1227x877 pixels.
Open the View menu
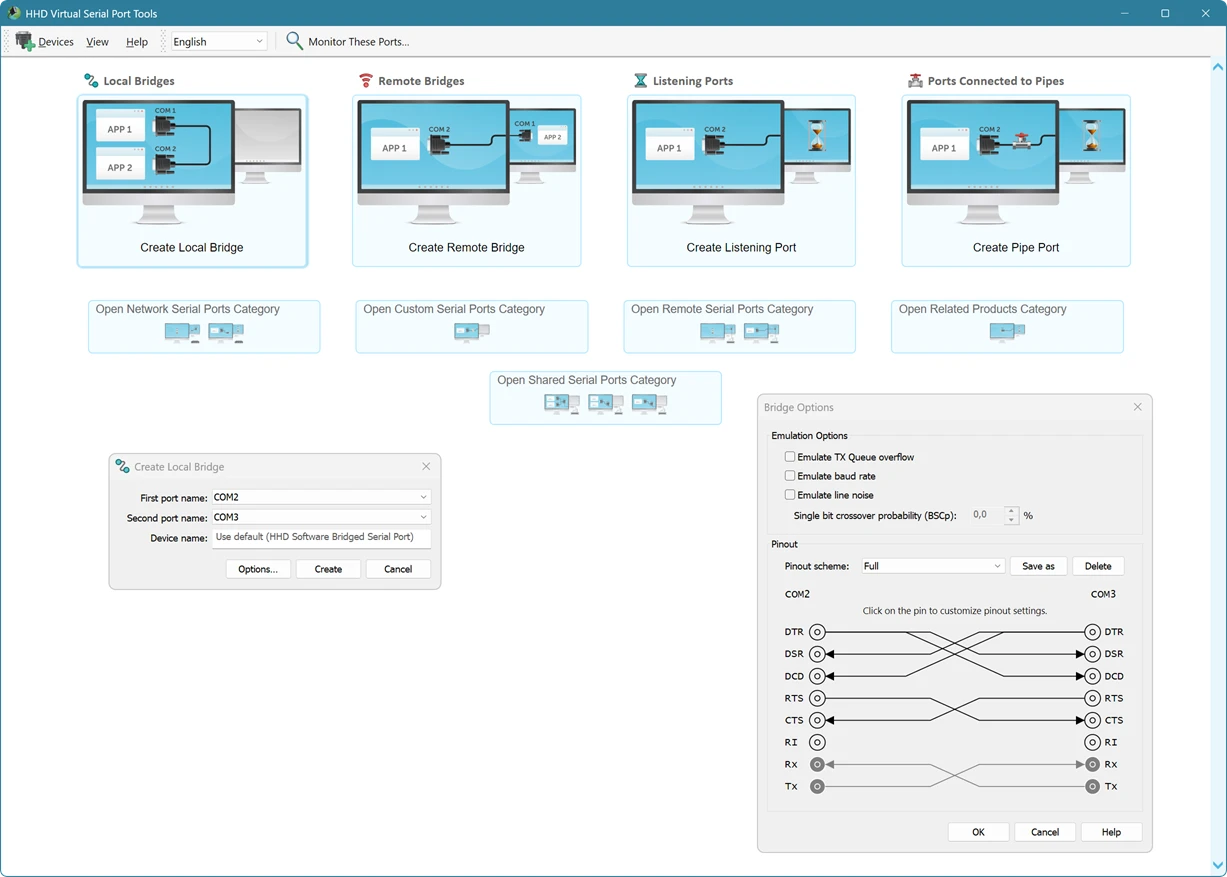(x=97, y=42)
